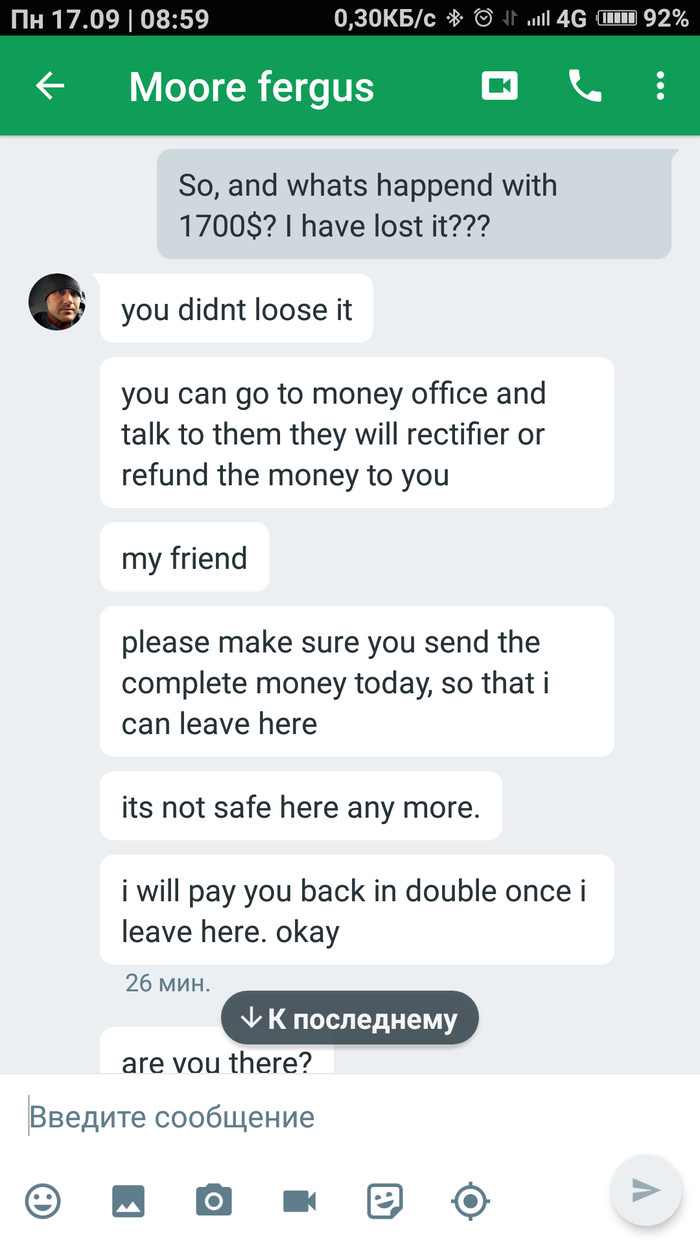
Task: Open the camera to take a photo
Action: click(x=213, y=1200)
